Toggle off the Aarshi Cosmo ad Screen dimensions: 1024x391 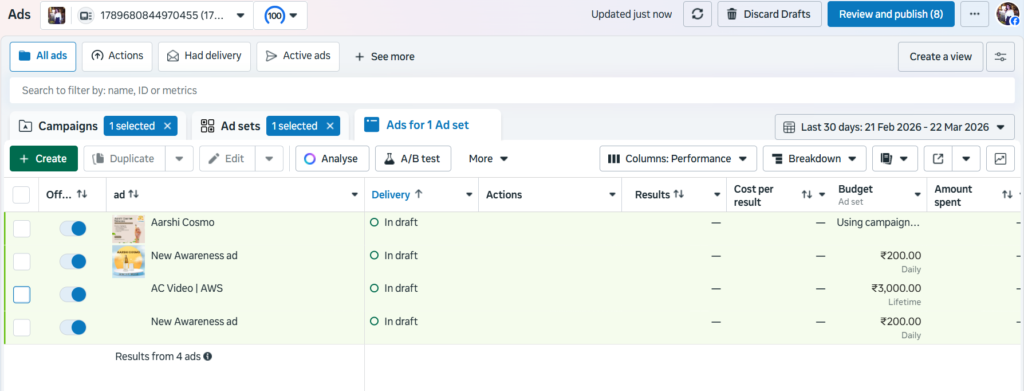pos(72,228)
